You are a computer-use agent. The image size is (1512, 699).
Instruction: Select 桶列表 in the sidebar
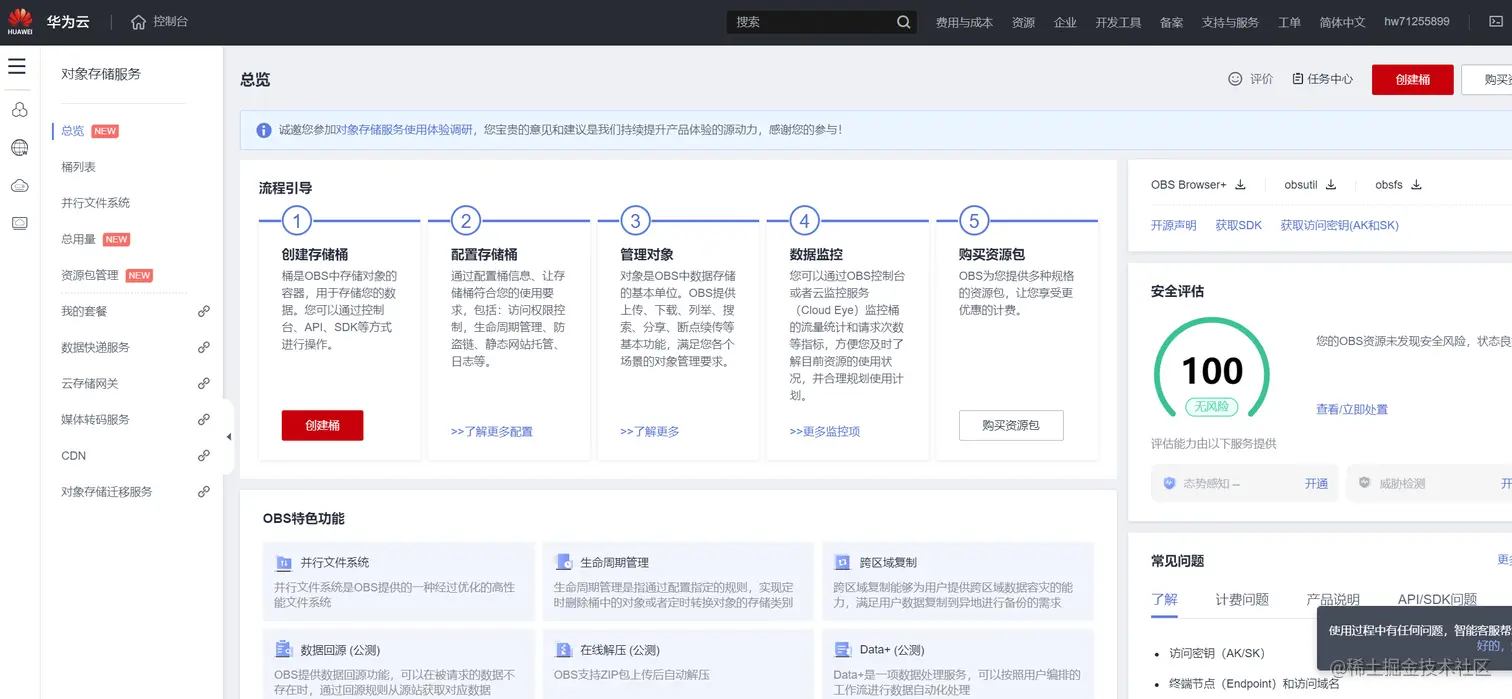point(78,167)
